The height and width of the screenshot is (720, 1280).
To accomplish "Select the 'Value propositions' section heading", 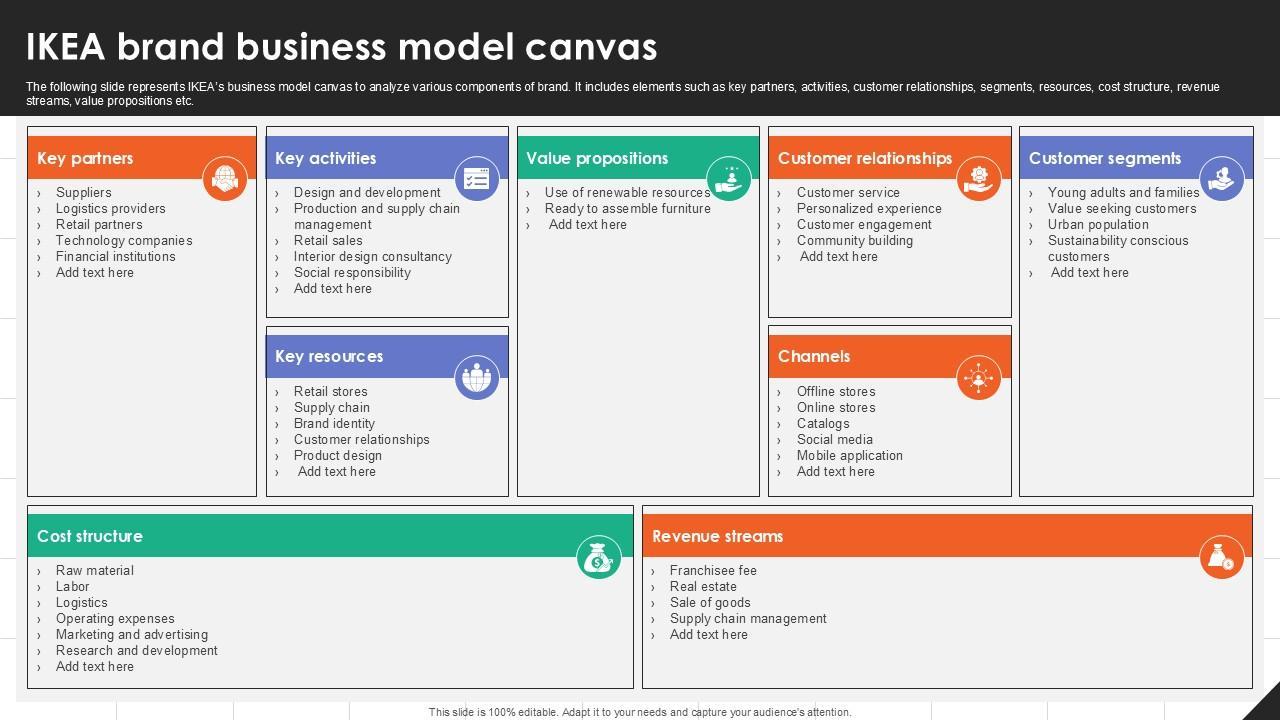I will pyautogui.click(x=597, y=158).
